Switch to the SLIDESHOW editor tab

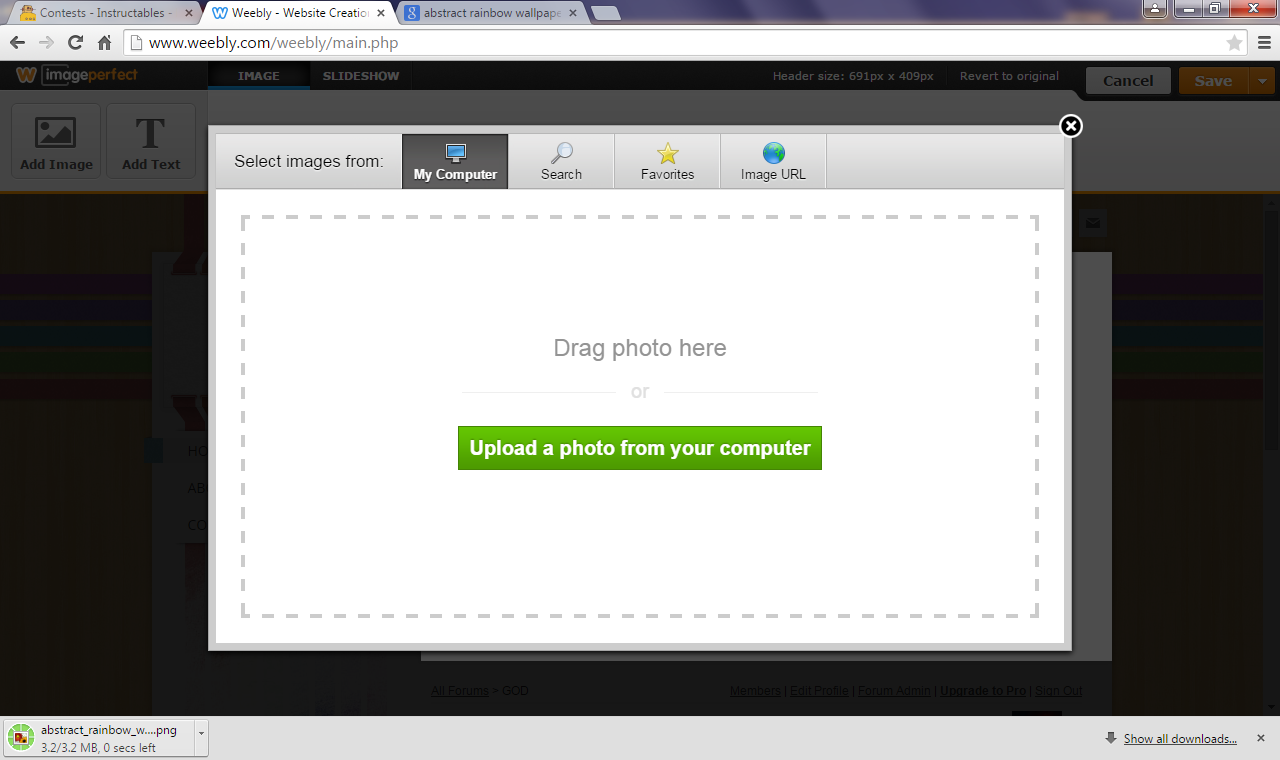(x=361, y=76)
